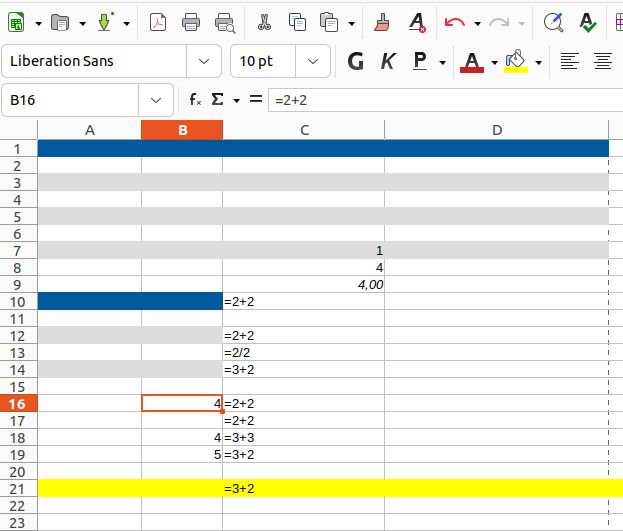Click cell C17 with =2+2
Viewport: 623px width, 531px height.
click(x=304, y=421)
